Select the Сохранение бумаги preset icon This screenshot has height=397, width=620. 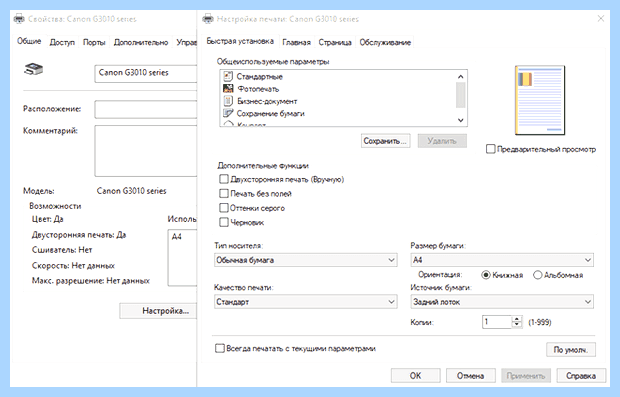pos(228,113)
